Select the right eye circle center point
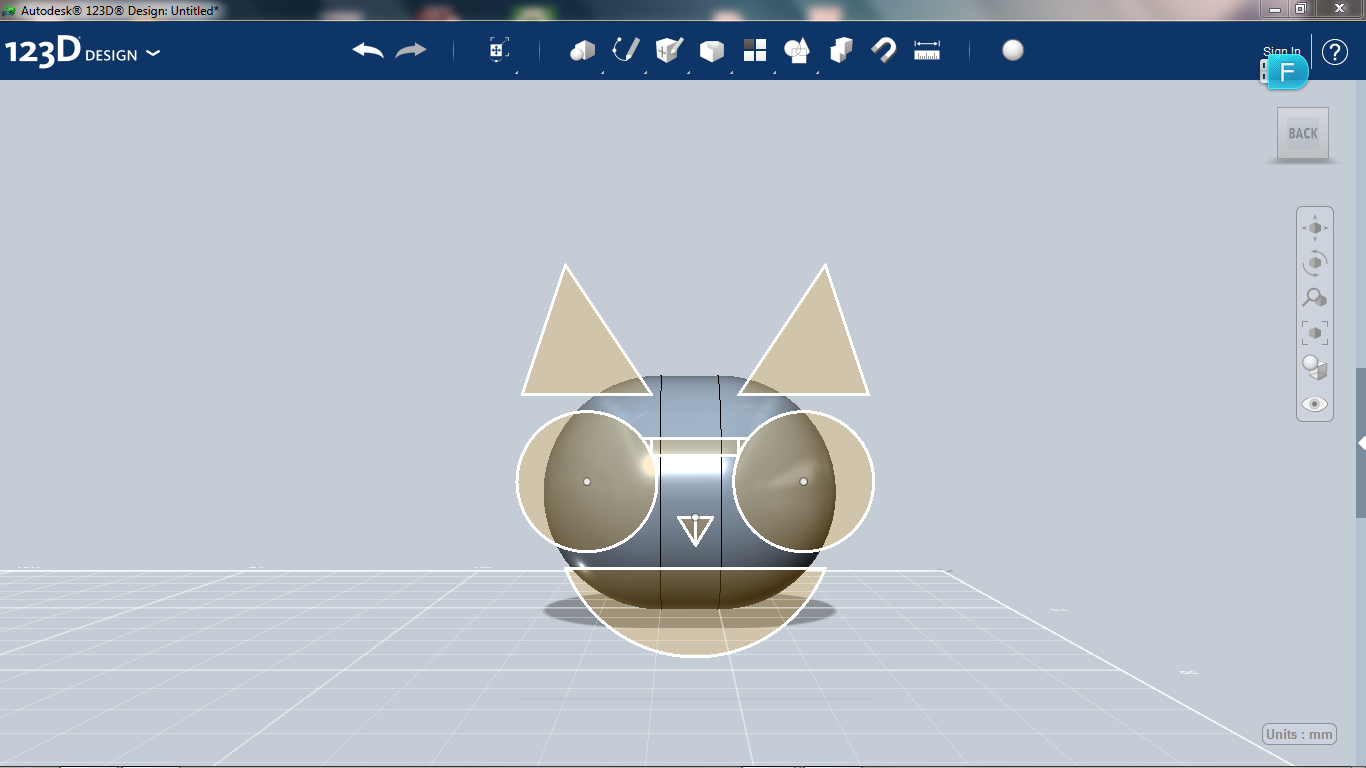 click(x=804, y=482)
